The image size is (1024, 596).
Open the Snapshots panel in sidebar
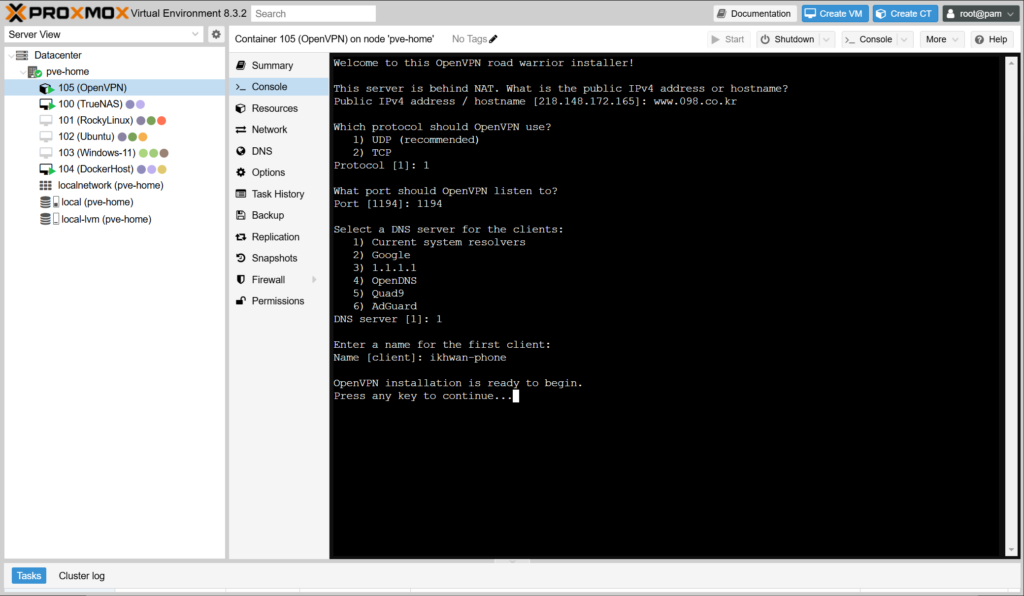click(274, 258)
